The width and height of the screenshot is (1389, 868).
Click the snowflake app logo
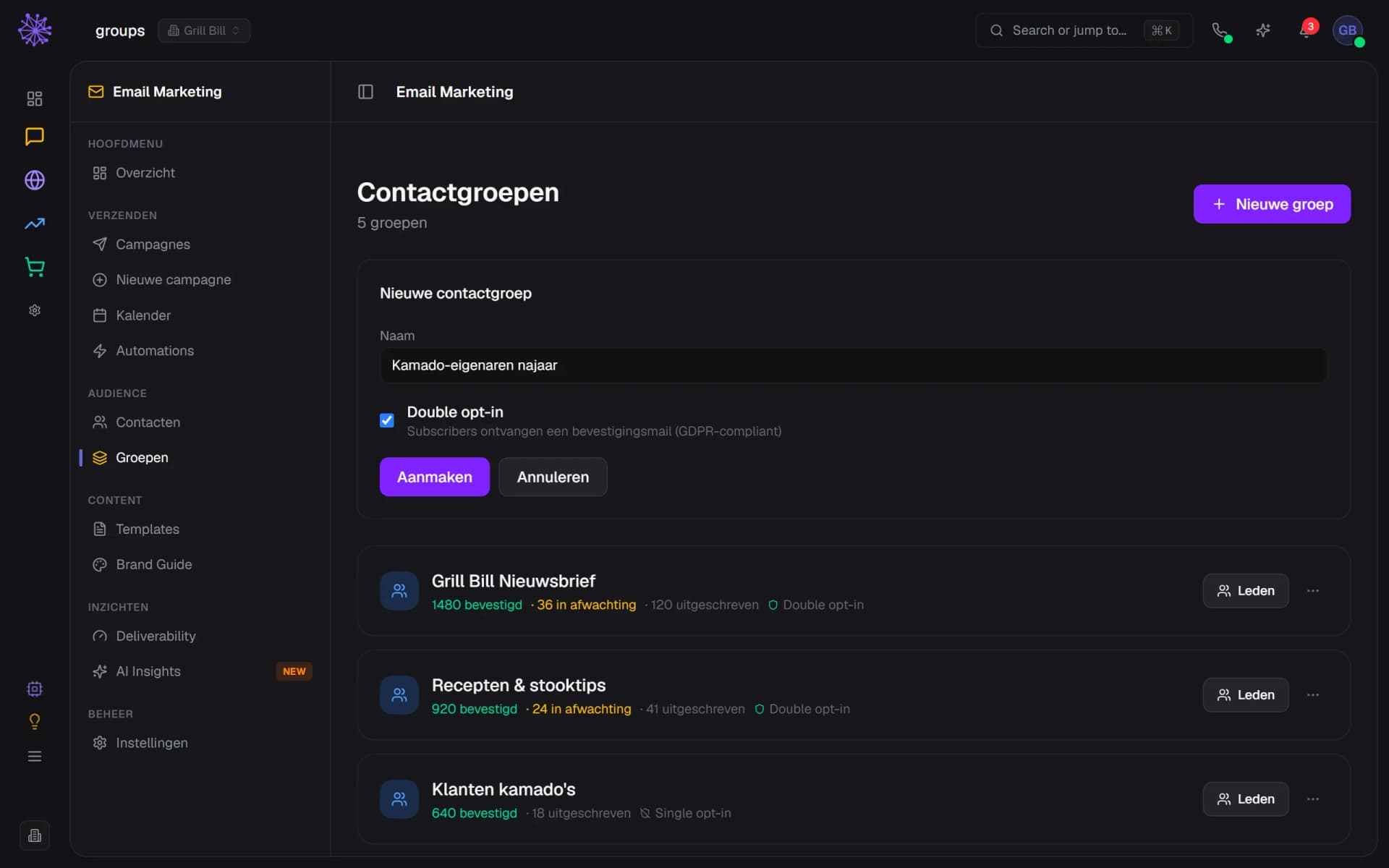click(35, 30)
